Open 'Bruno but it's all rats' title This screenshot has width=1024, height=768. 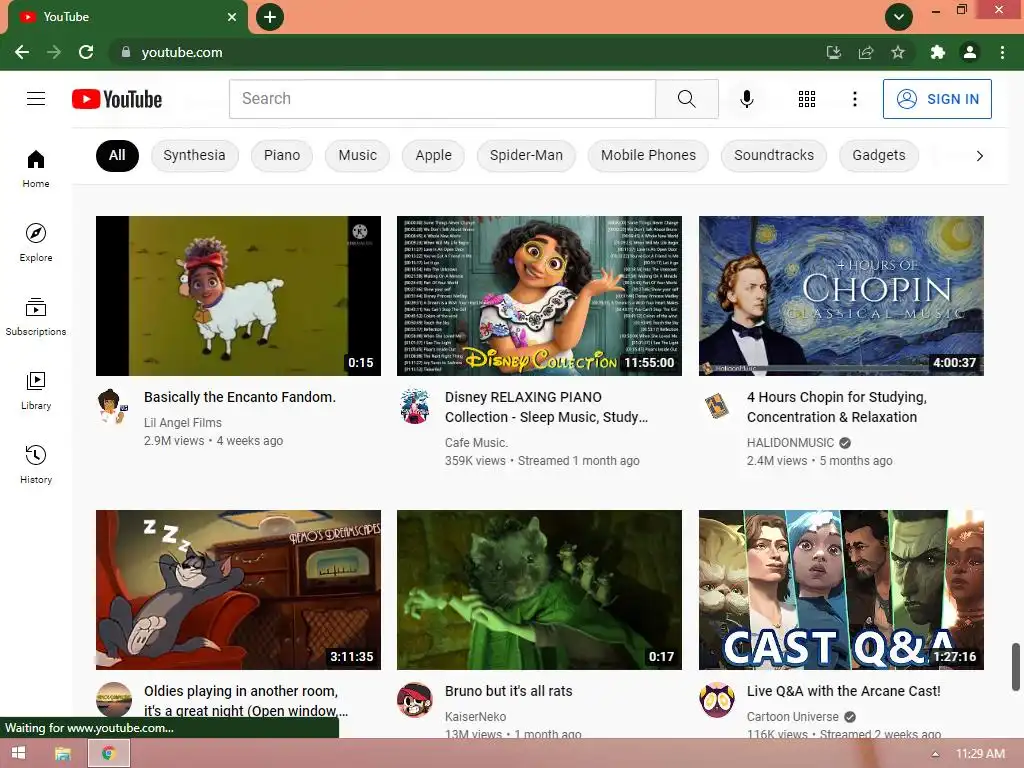[x=508, y=691]
